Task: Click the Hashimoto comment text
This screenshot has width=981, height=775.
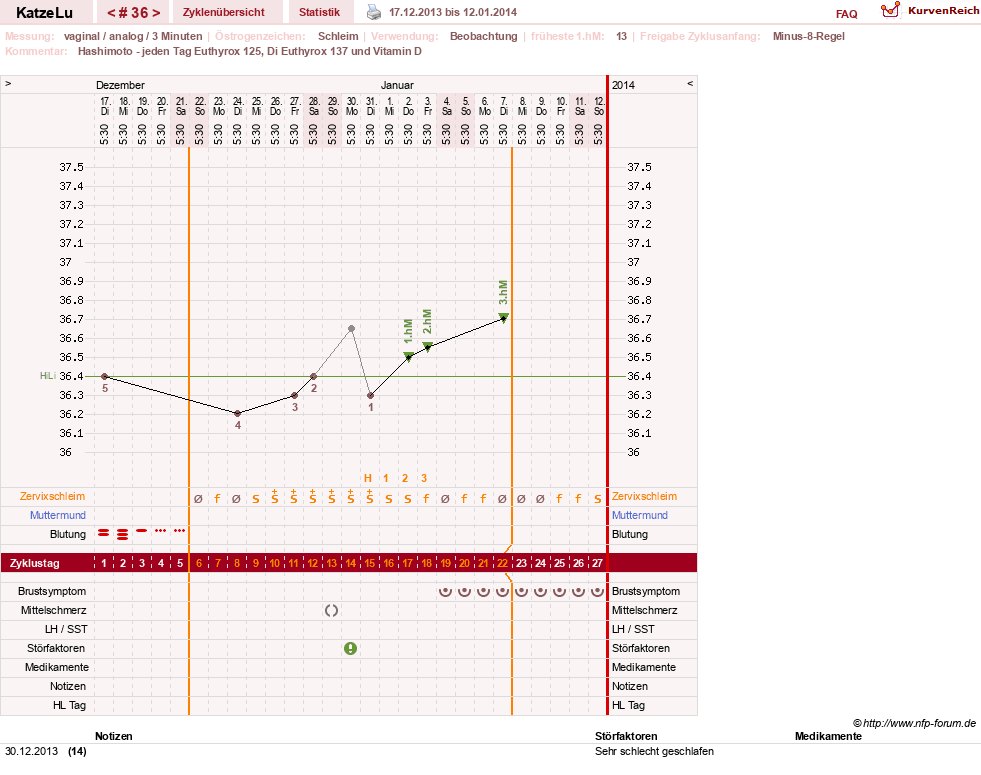Action: [250, 51]
